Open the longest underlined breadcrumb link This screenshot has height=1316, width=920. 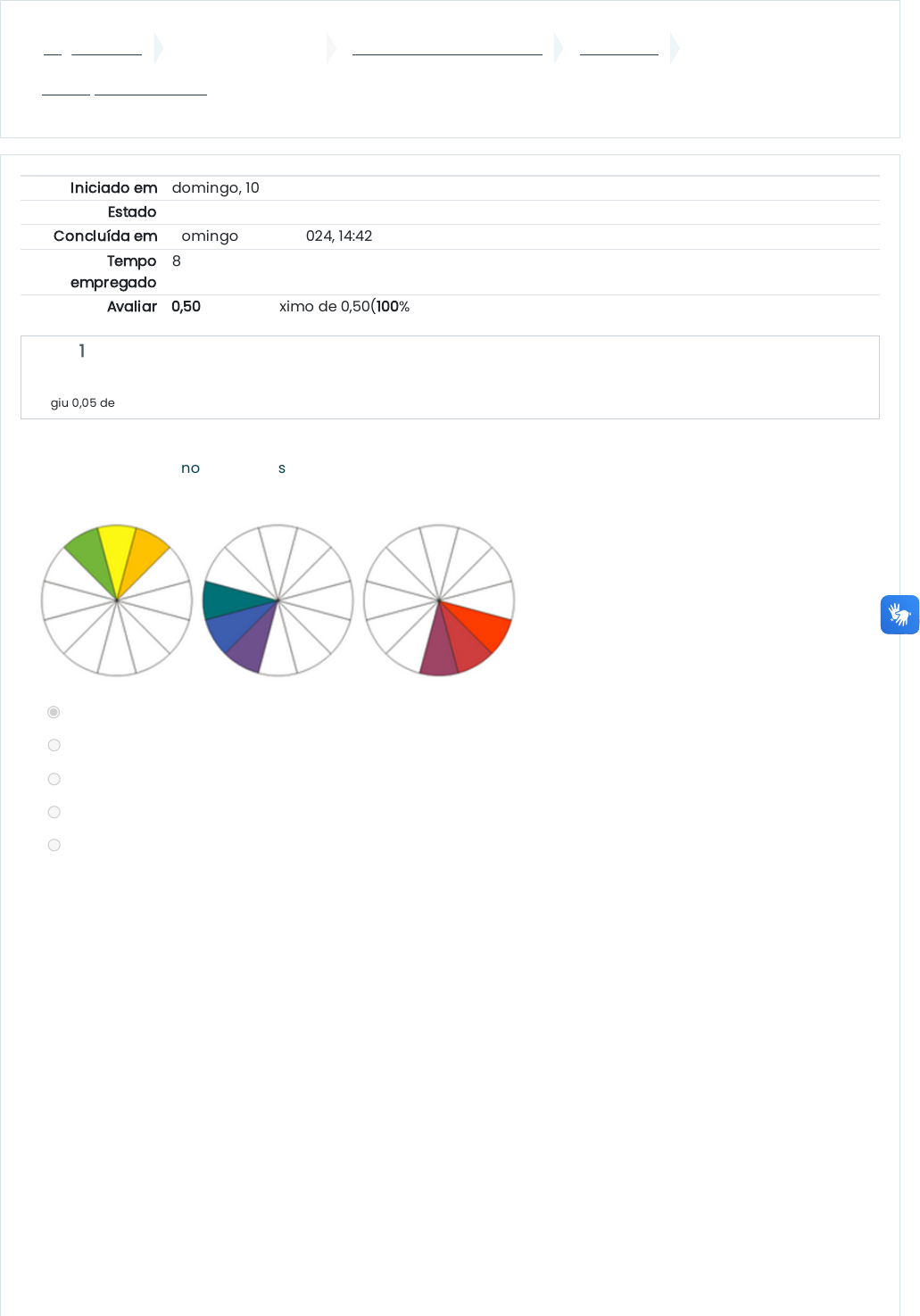(x=447, y=48)
